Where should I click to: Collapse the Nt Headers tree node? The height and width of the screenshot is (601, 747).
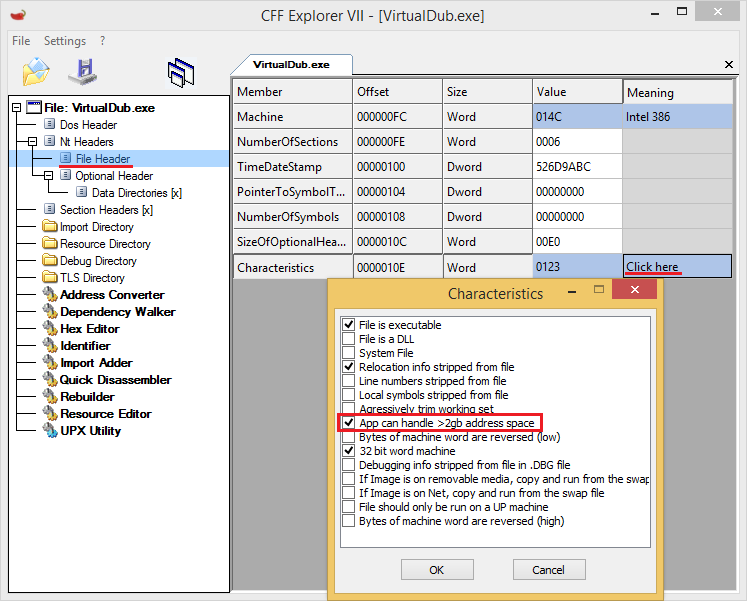(33, 142)
